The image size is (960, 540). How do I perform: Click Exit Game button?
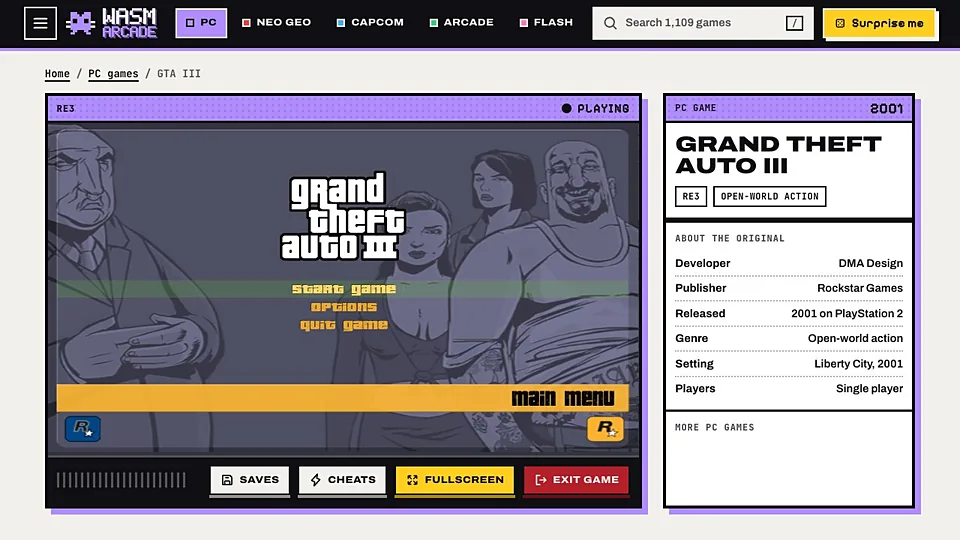[x=576, y=480]
